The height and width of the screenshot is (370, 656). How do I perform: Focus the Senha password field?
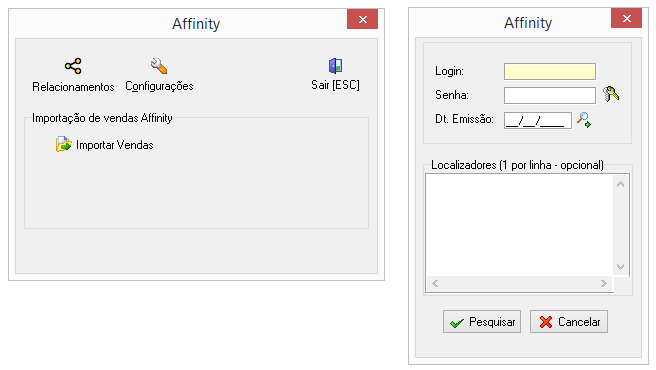(550, 95)
